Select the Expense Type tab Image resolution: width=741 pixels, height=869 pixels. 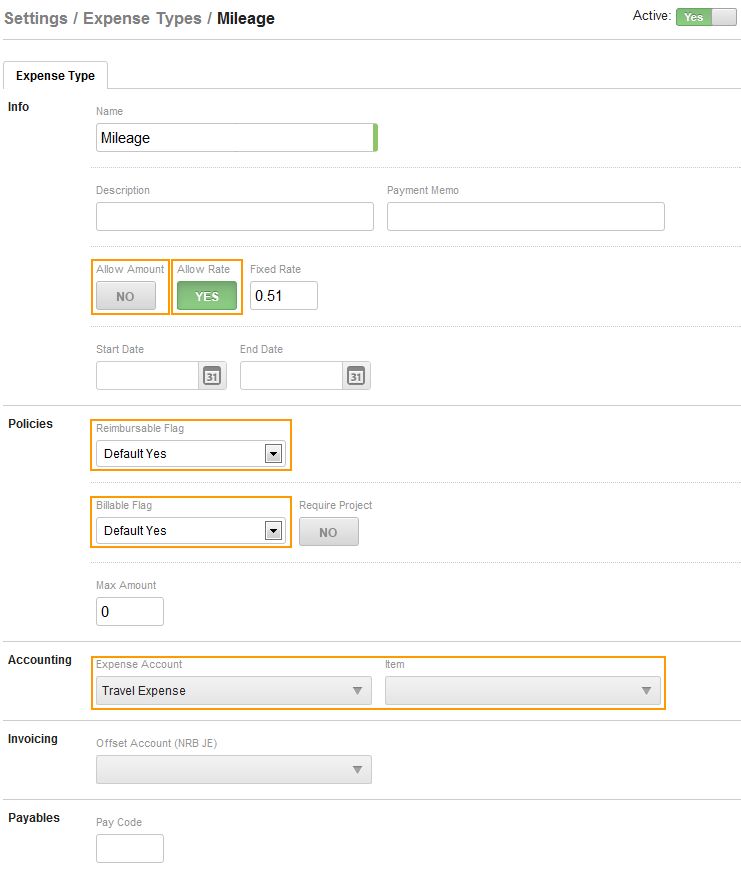[x=56, y=76]
